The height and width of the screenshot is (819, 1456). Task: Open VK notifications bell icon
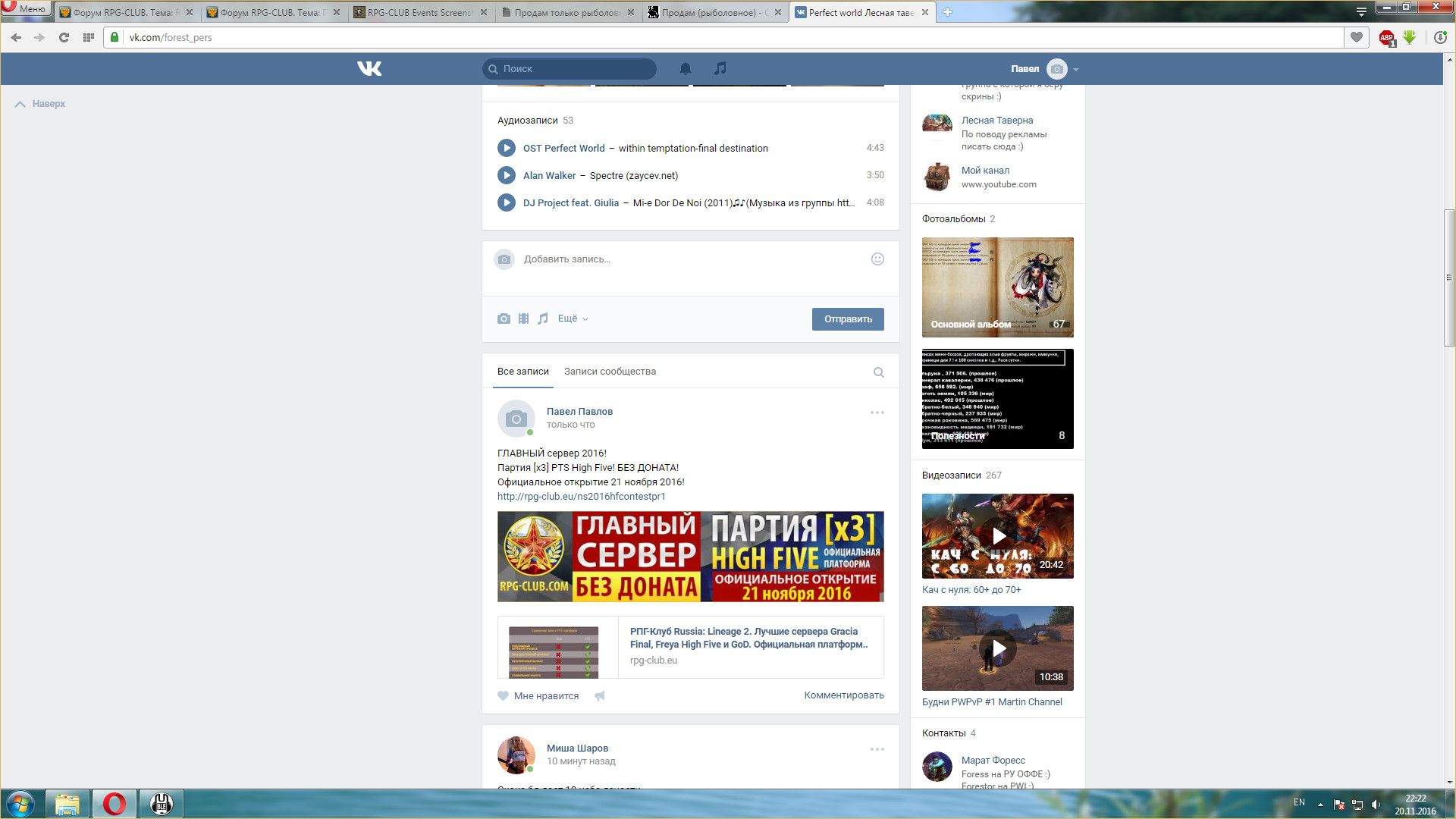[x=685, y=69]
